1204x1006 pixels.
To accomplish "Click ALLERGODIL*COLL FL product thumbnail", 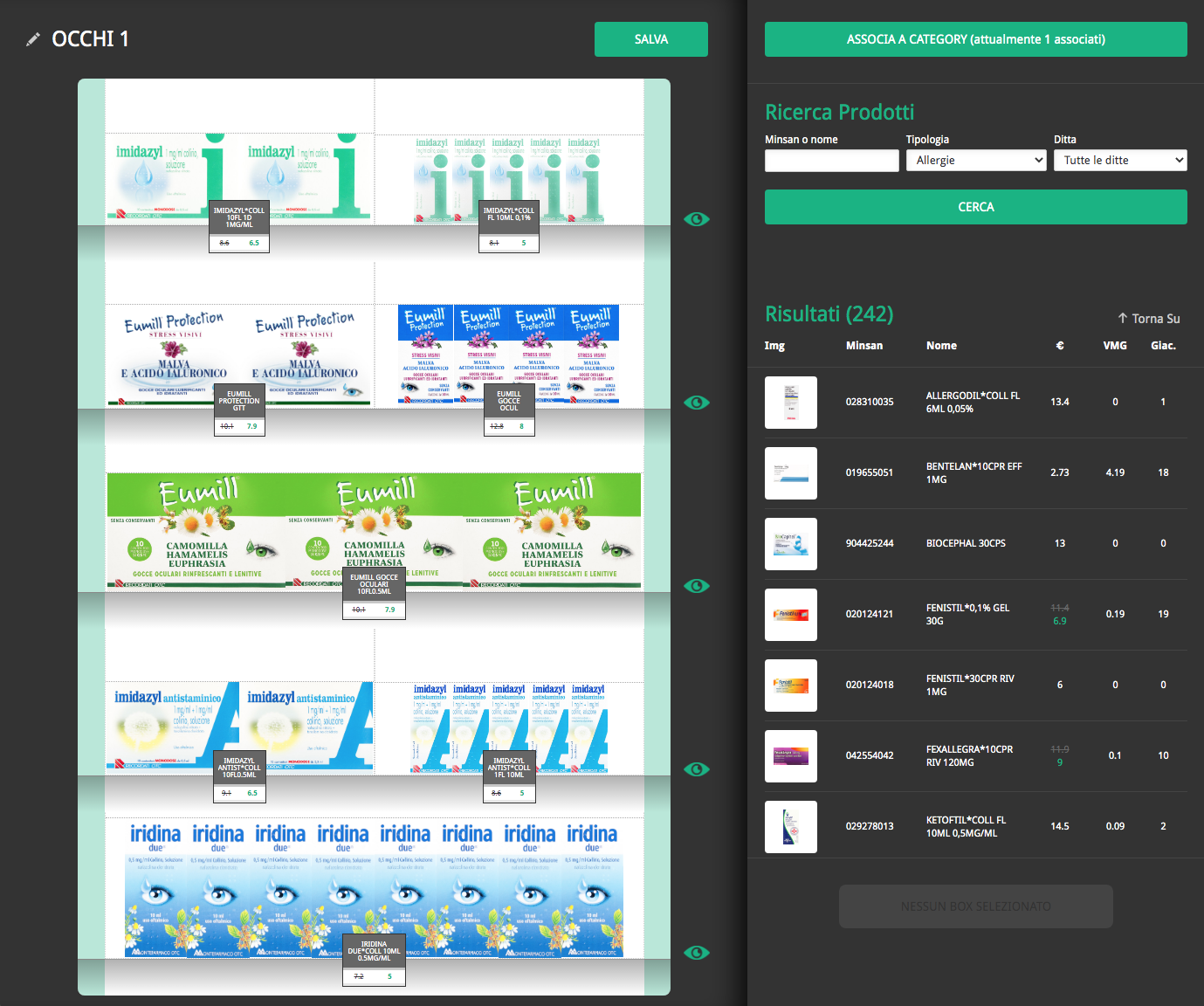I will pos(791,403).
